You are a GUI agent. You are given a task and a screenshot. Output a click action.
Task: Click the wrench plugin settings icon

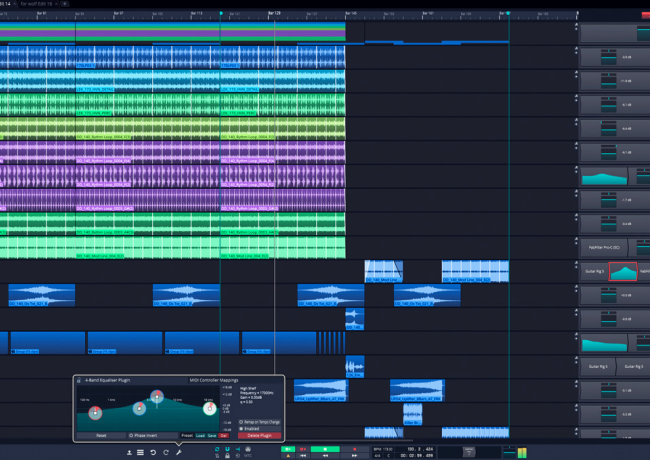179,452
